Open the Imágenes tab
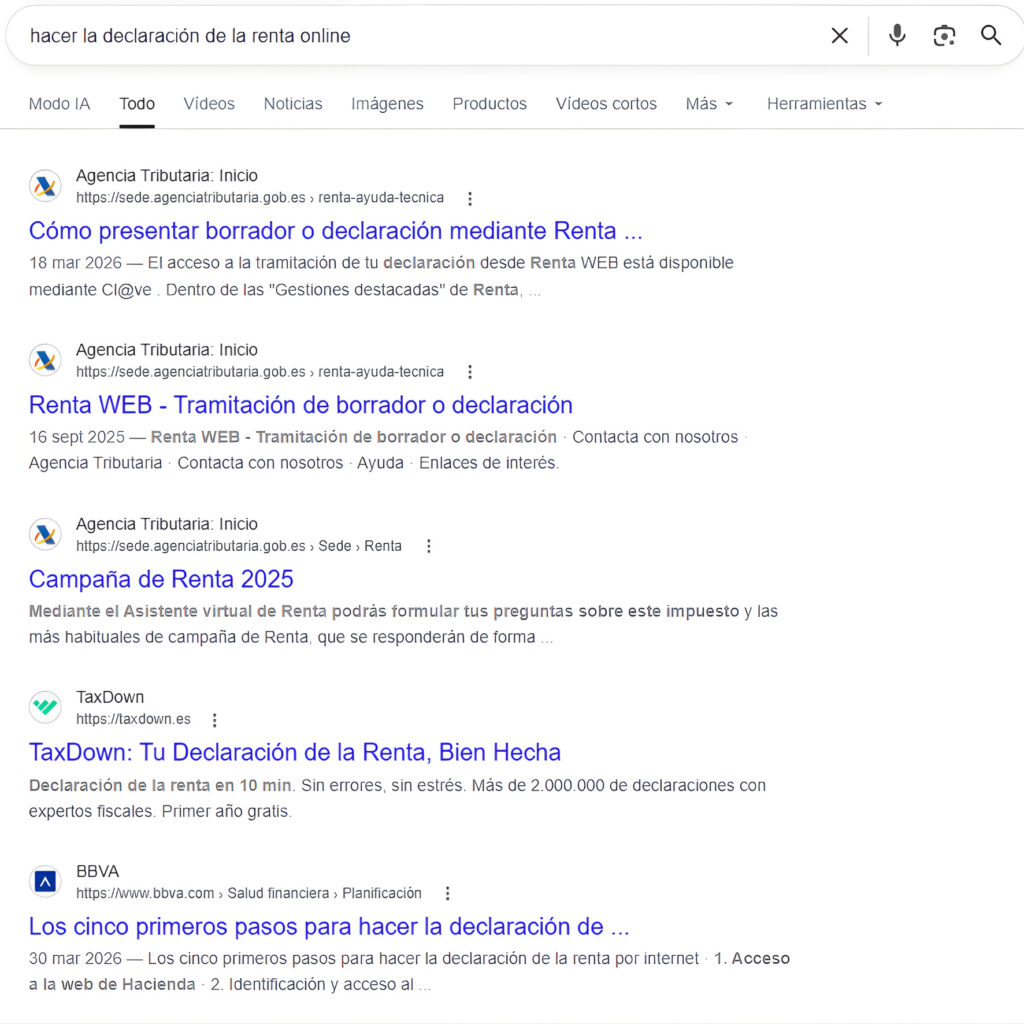Viewport: 1024px width, 1024px height. point(387,104)
